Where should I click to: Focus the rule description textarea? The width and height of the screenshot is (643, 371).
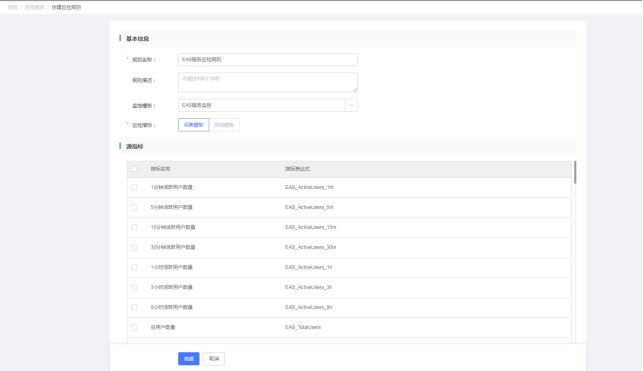[268, 82]
